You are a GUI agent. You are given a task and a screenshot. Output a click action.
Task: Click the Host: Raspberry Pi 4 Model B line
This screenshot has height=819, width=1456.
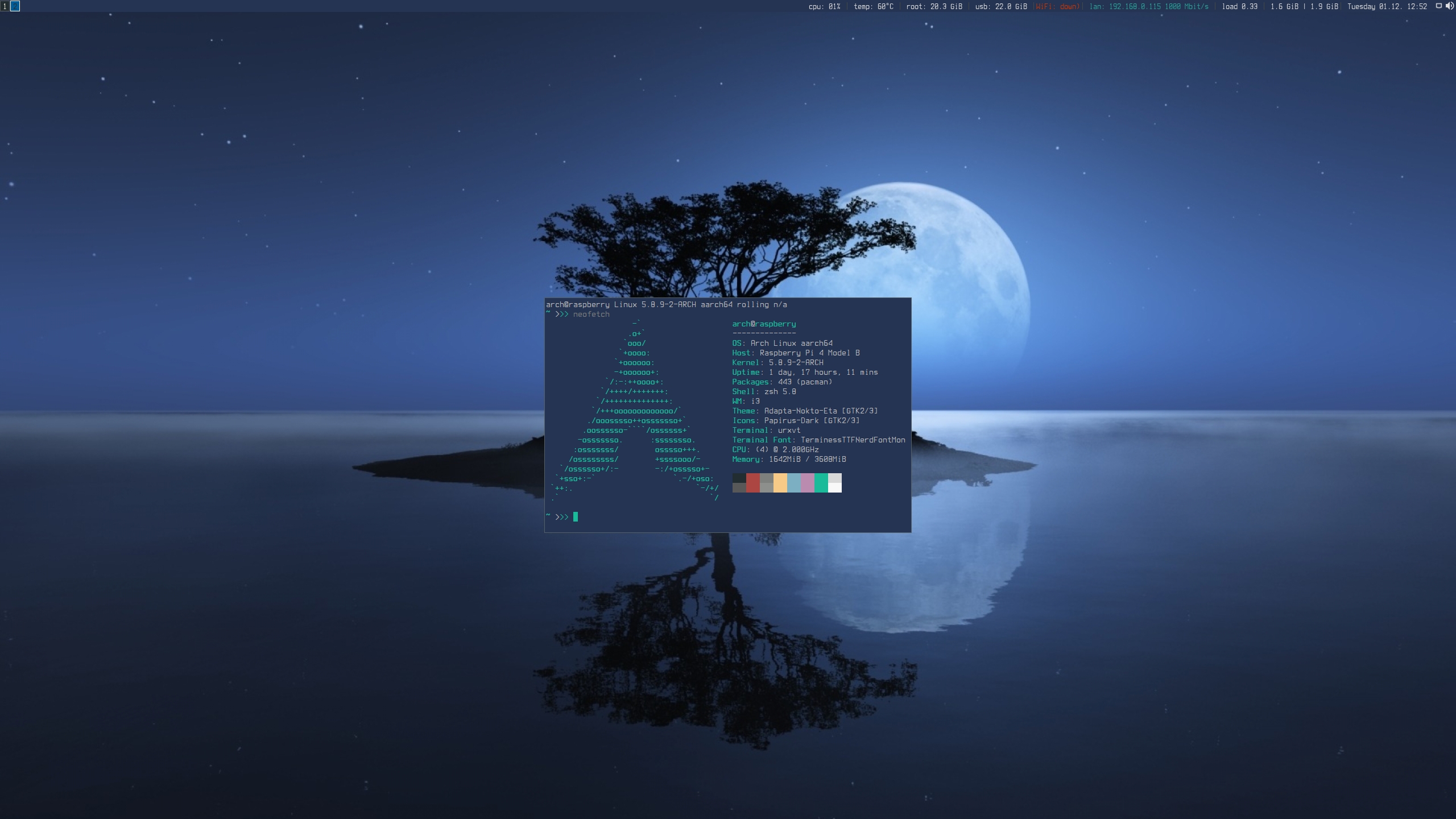pos(796,353)
